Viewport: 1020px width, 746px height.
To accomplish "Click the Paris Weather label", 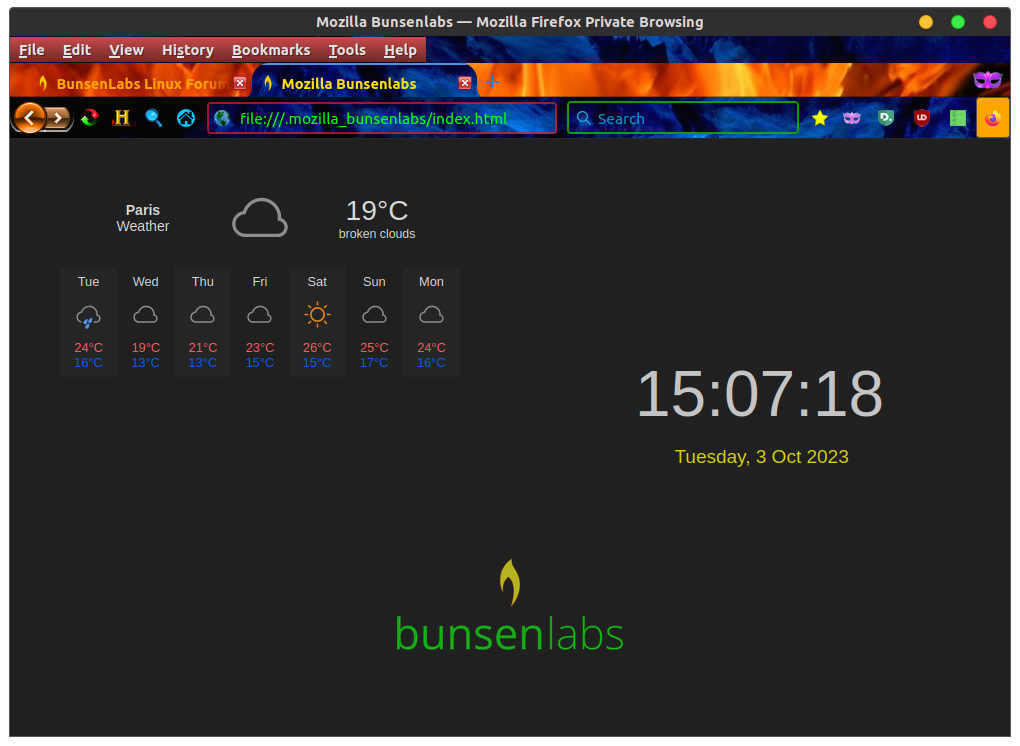I will click(x=142, y=218).
